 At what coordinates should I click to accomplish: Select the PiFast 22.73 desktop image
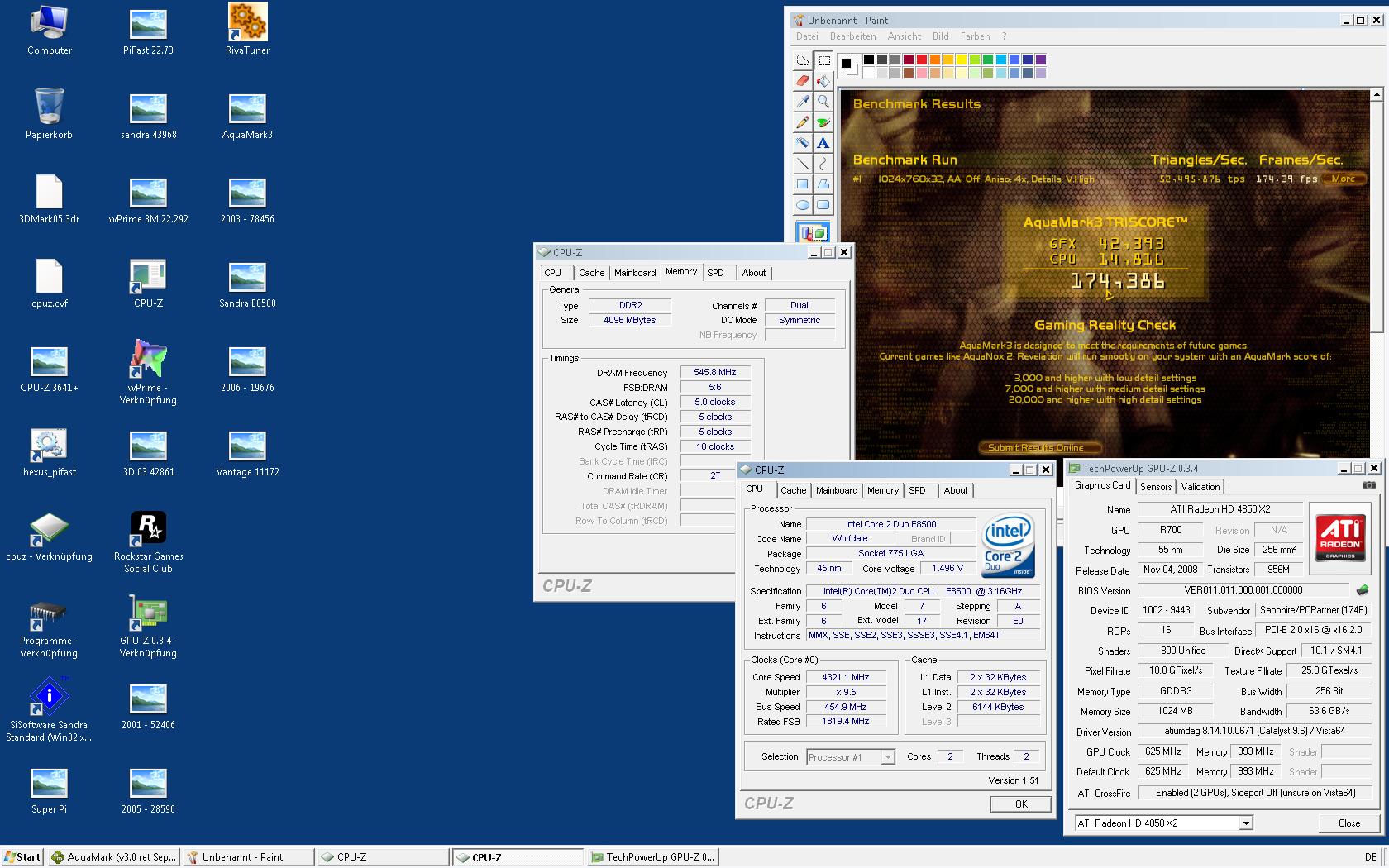click(149, 30)
